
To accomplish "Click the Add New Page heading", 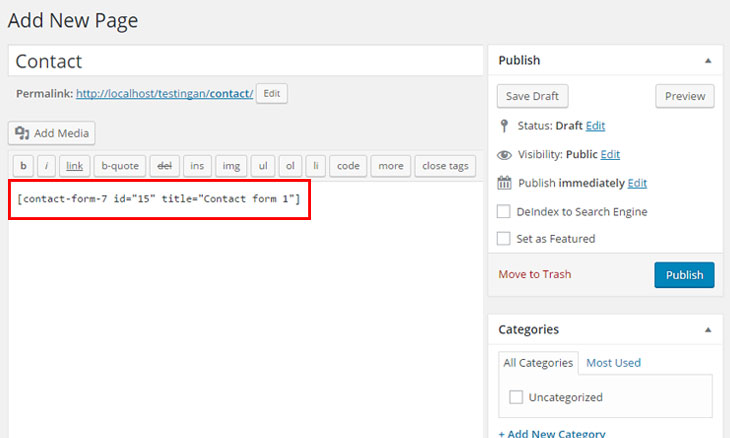I will pos(73,20).
